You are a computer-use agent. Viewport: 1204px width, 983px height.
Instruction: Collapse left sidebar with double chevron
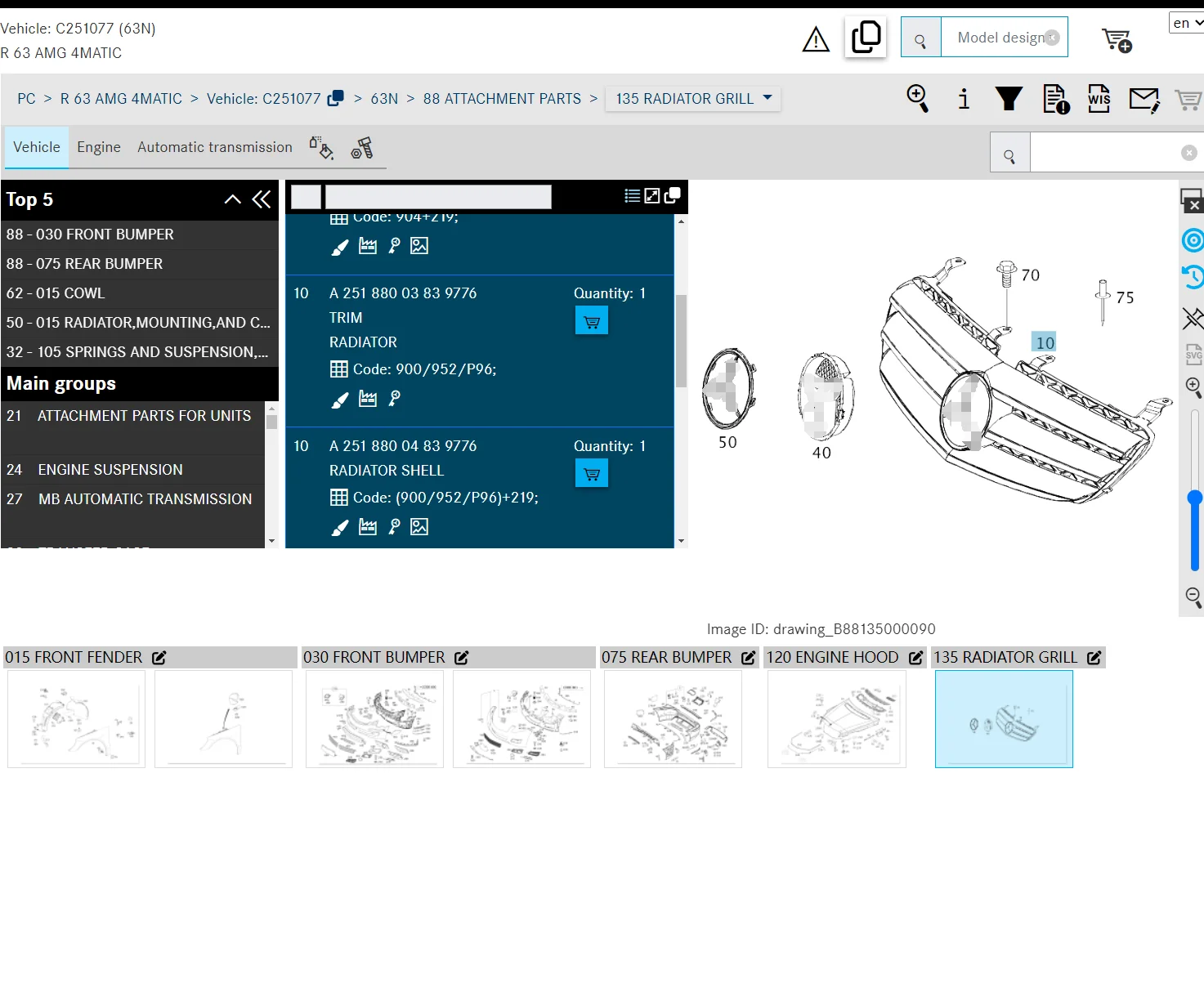262,199
